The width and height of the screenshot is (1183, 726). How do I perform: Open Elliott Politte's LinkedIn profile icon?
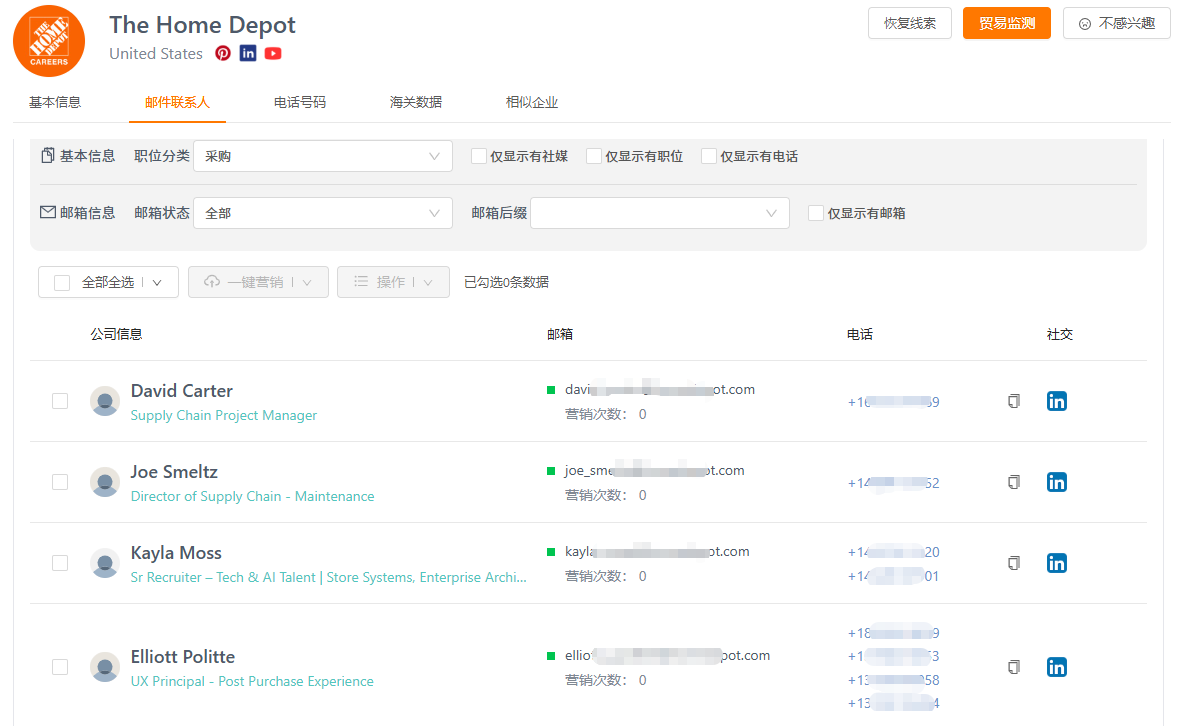tap(1056, 667)
